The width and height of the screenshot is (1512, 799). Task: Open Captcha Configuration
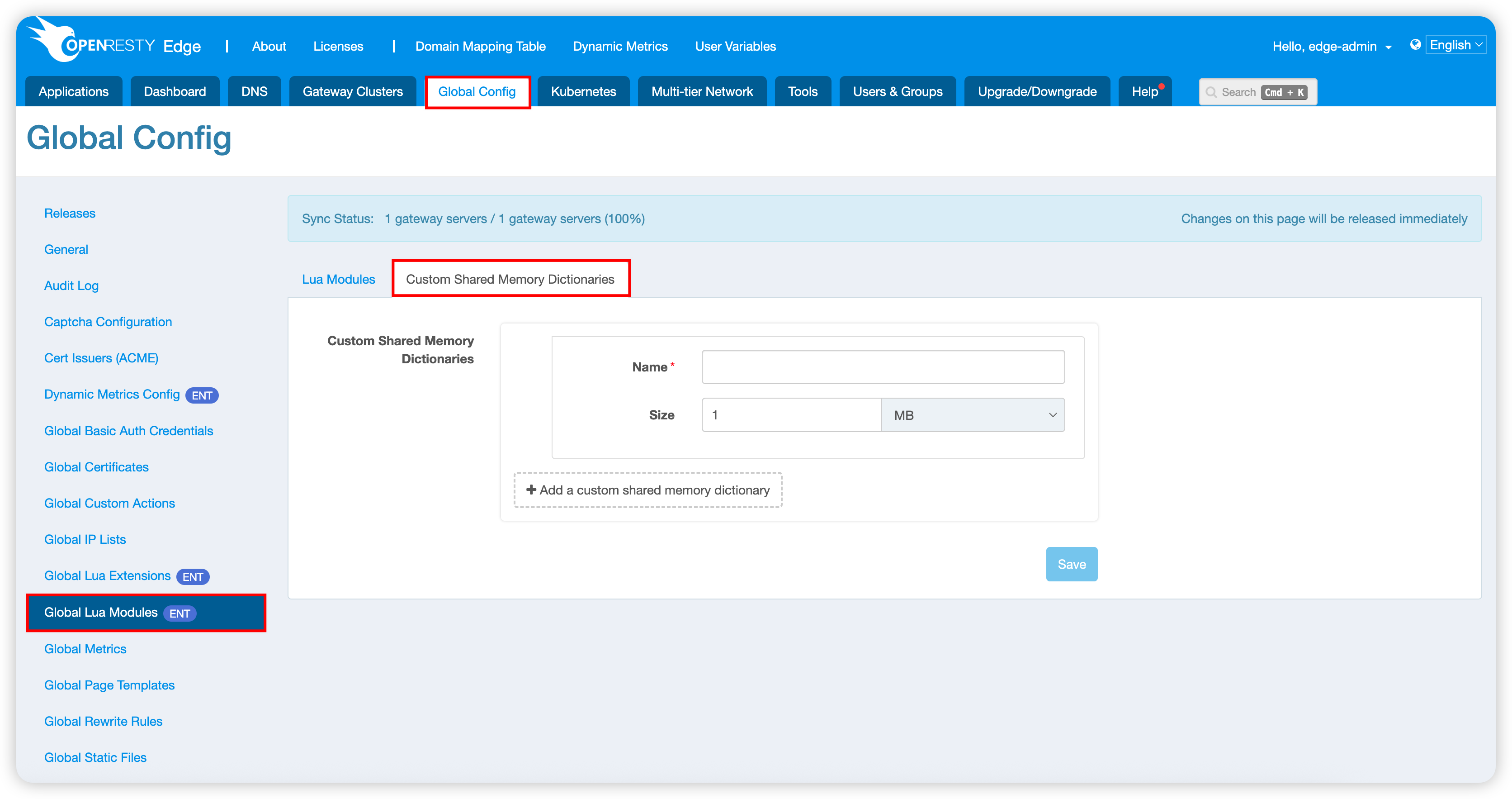click(x=108, y=322)
